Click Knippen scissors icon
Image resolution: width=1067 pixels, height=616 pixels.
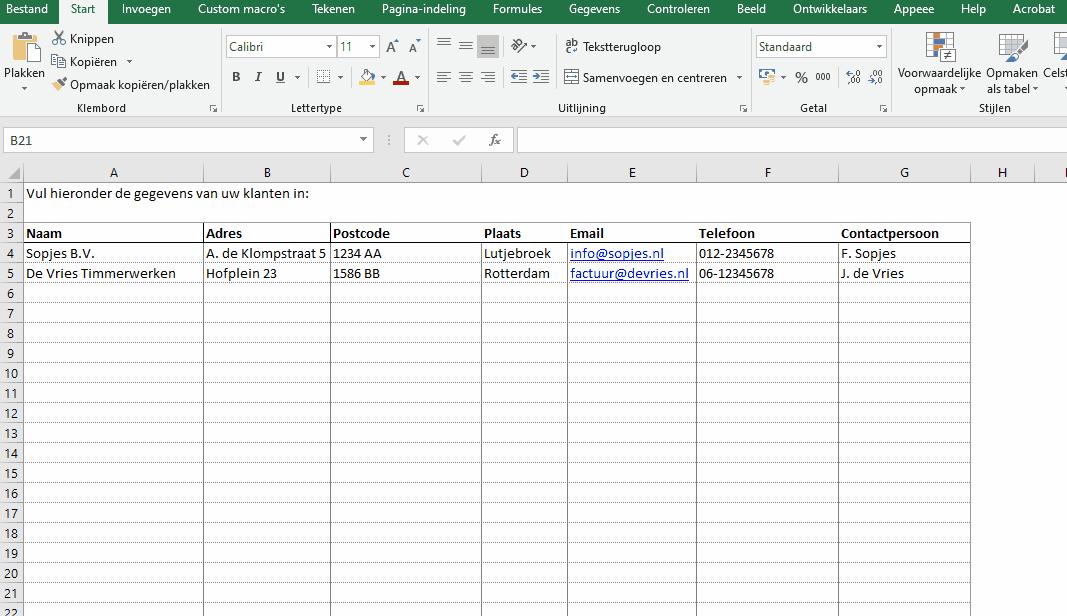tap(59, 39)
